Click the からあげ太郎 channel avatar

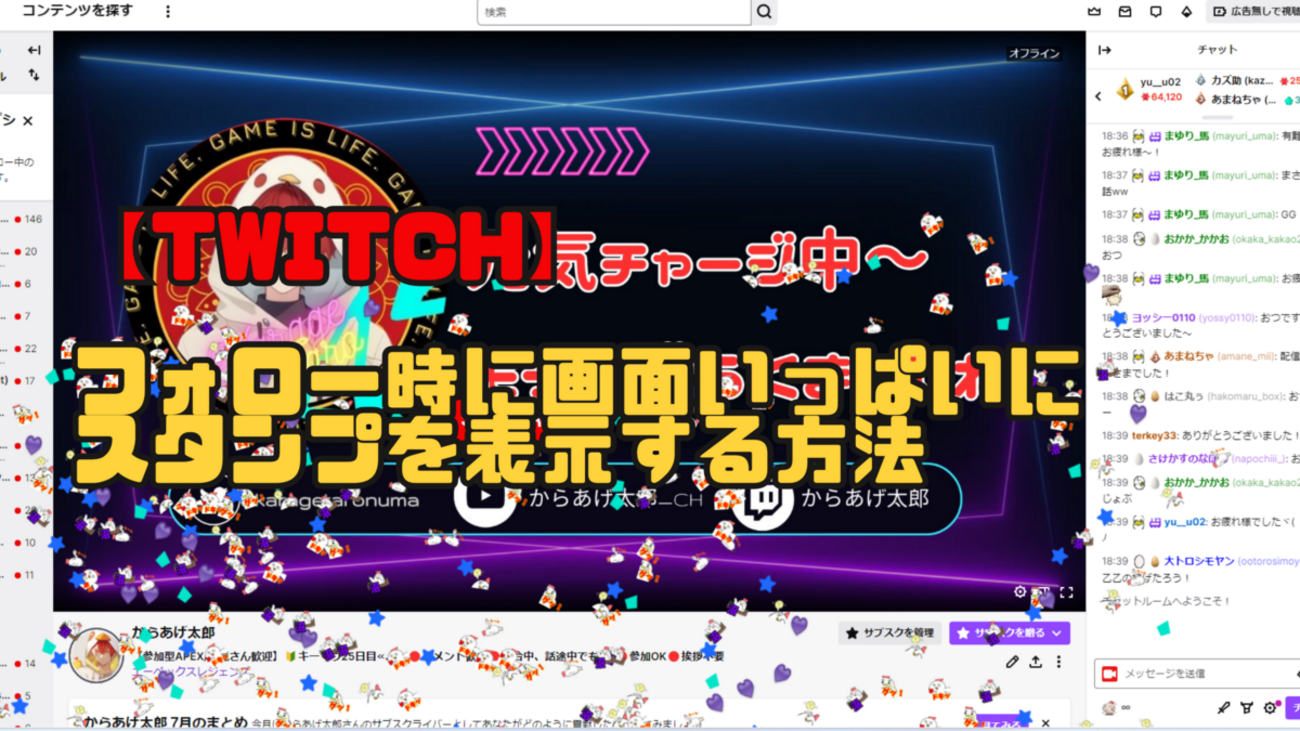point(96,656)
